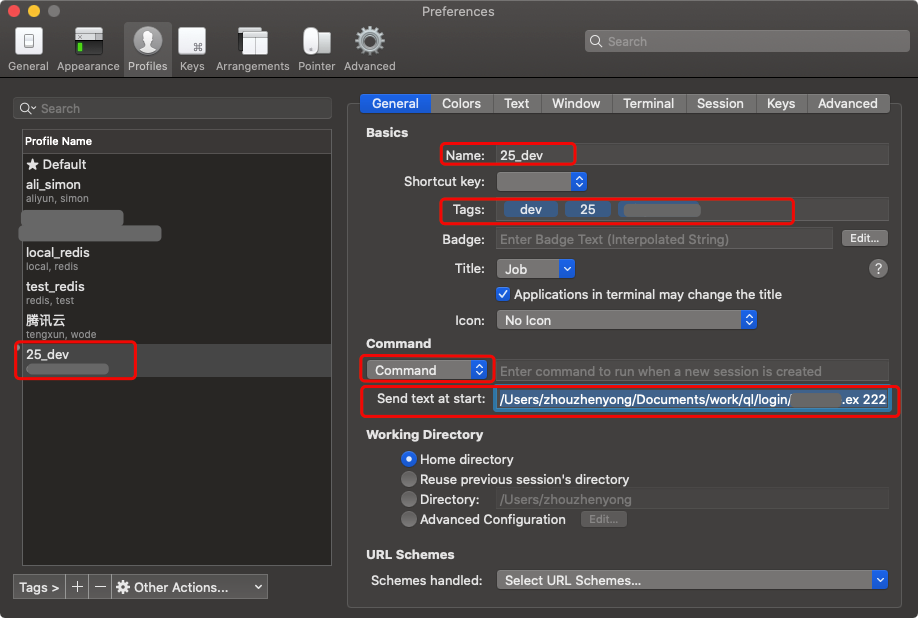Select the profile General tab
The width and height of the screenshot is (918, 618).
tap(395, 104)
